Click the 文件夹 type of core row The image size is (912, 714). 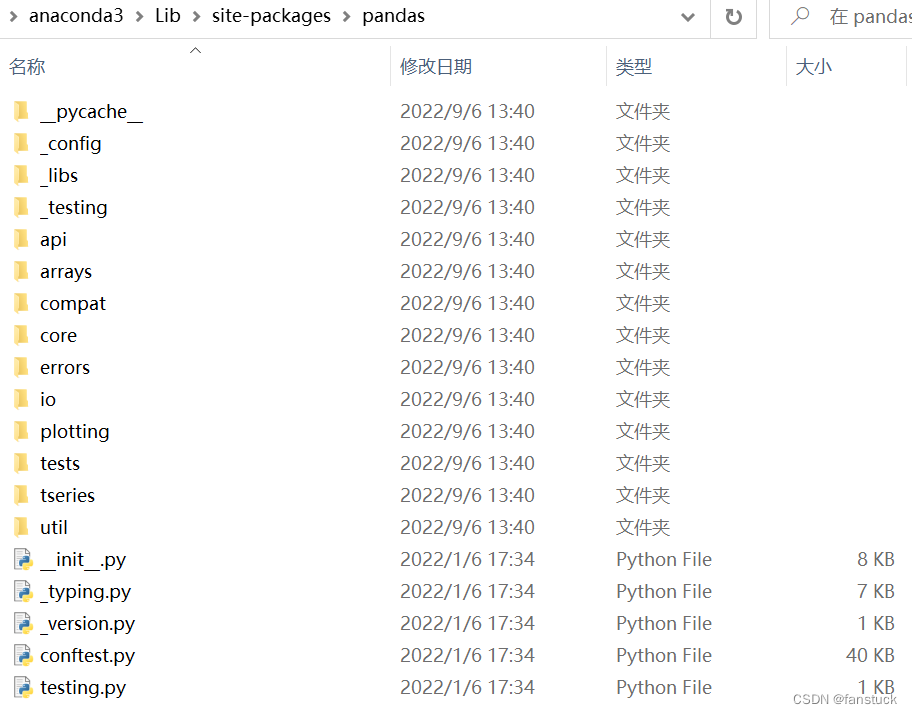[643, 335]
